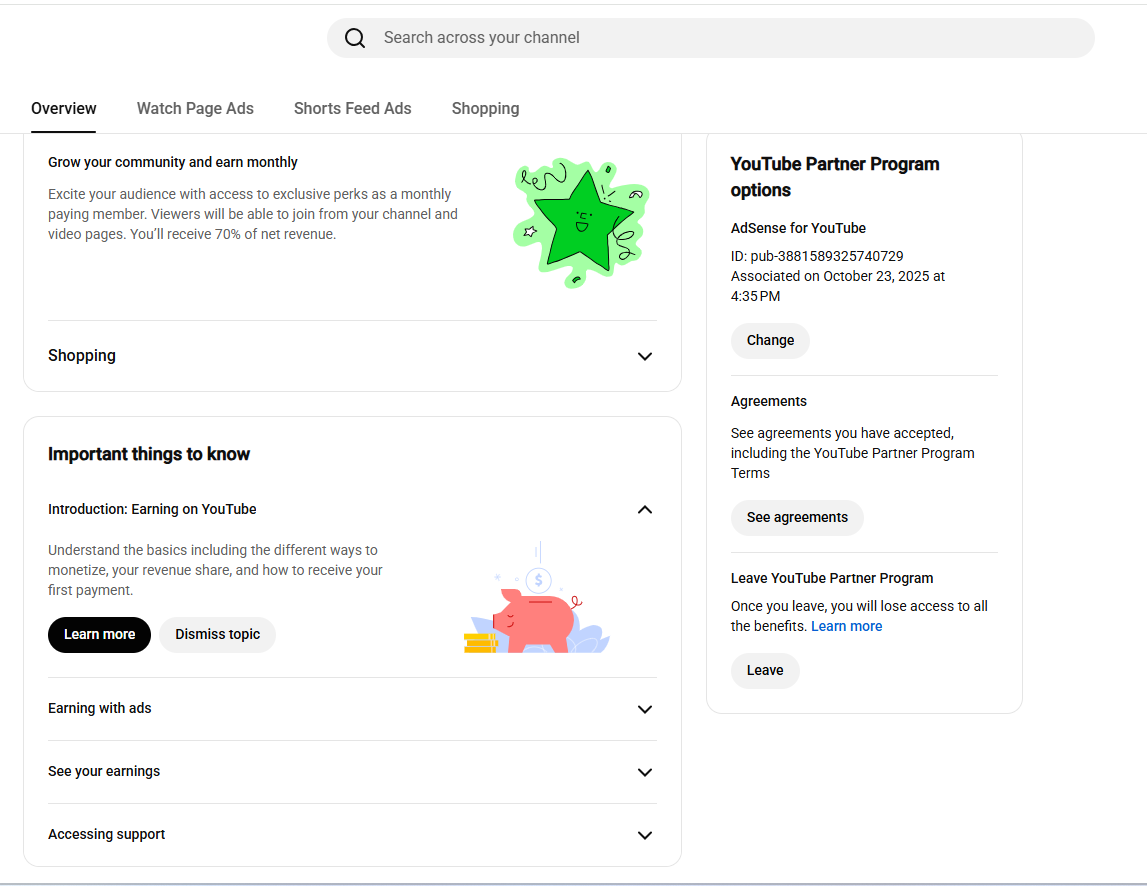Click Grow your community and earn monthly heading
This screenshot has height=886, width=1147.
coord(173,162)
